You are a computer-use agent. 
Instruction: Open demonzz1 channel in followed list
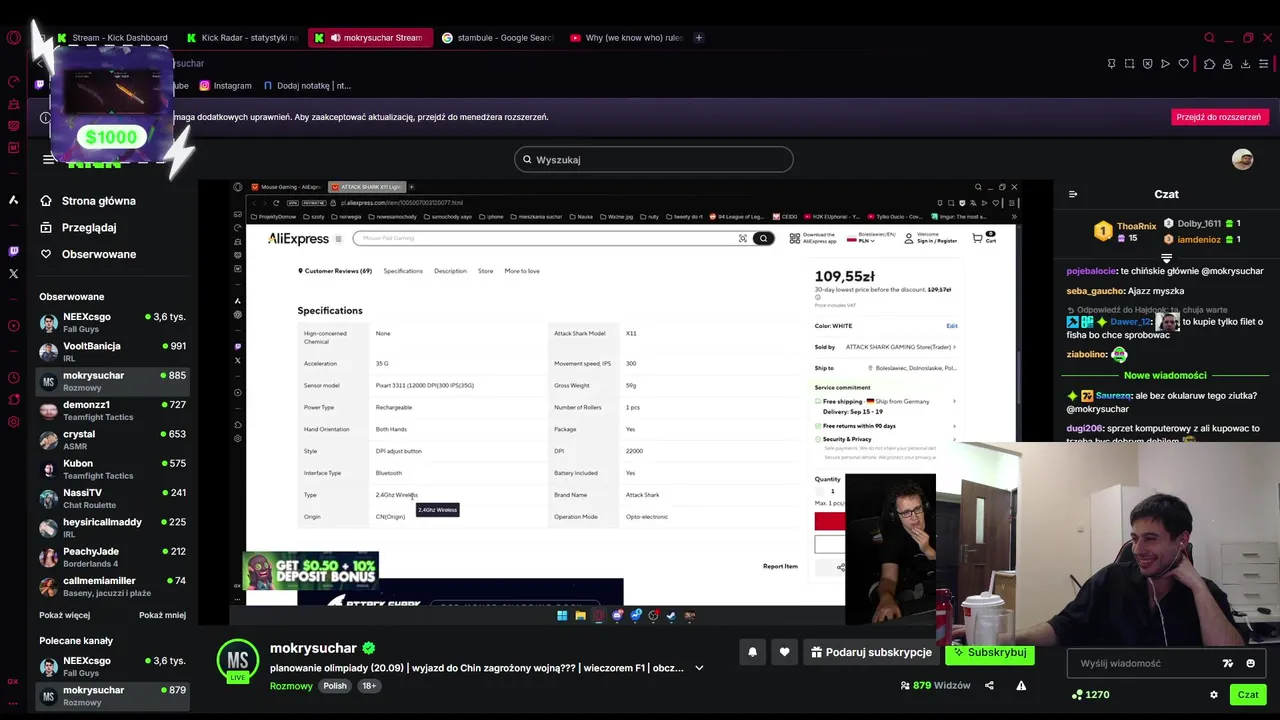point(112,410)
